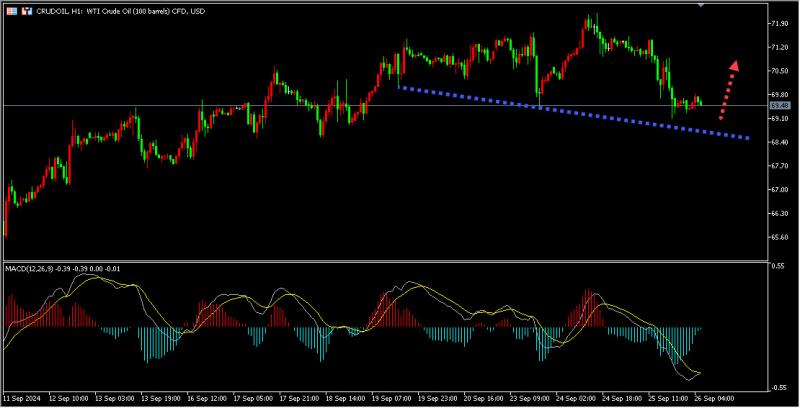Click the 67.70 price scale label
This screenshot has height=408, width=800.
781,166
